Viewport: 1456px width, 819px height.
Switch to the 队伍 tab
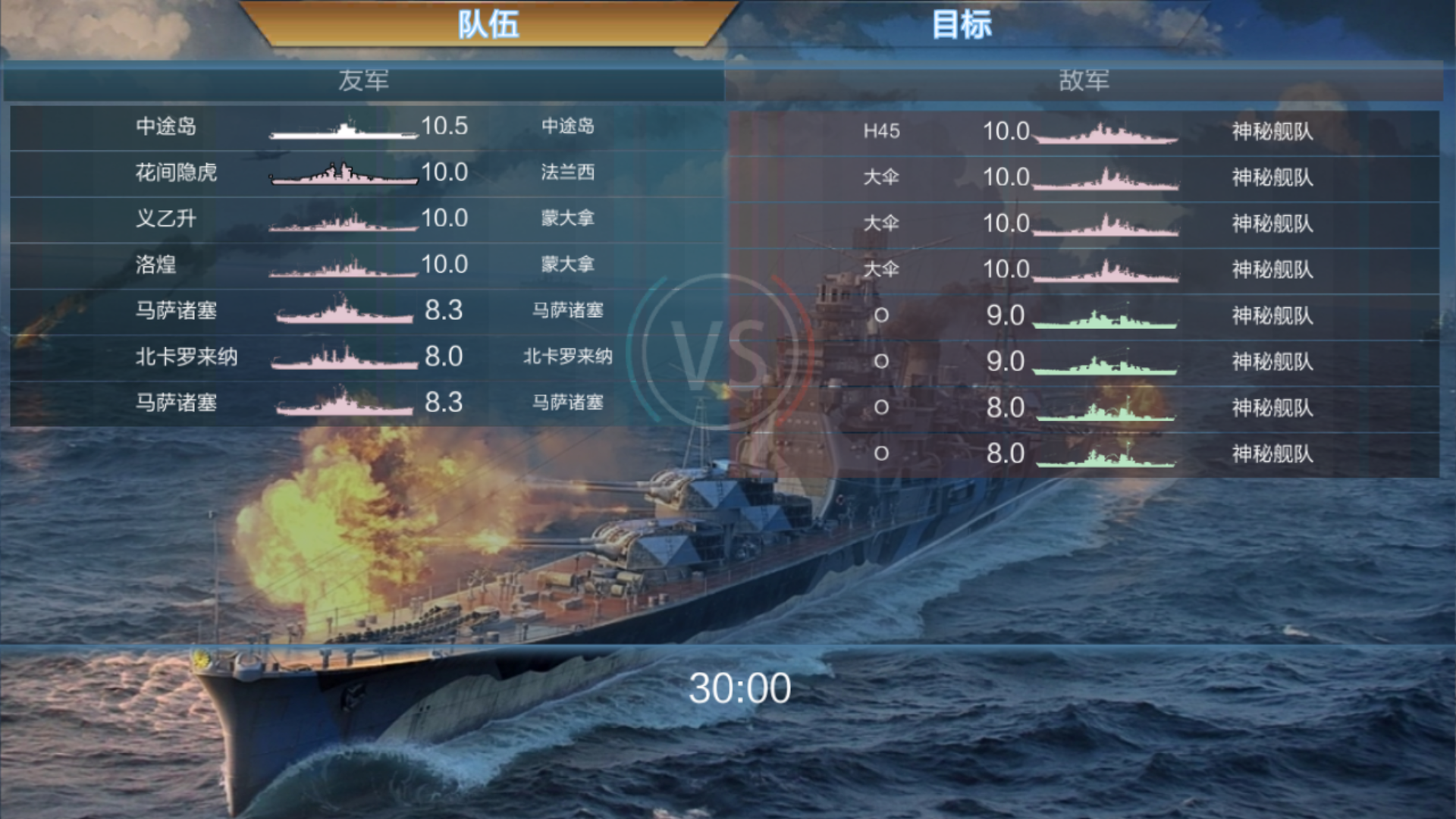pos(489,24)
